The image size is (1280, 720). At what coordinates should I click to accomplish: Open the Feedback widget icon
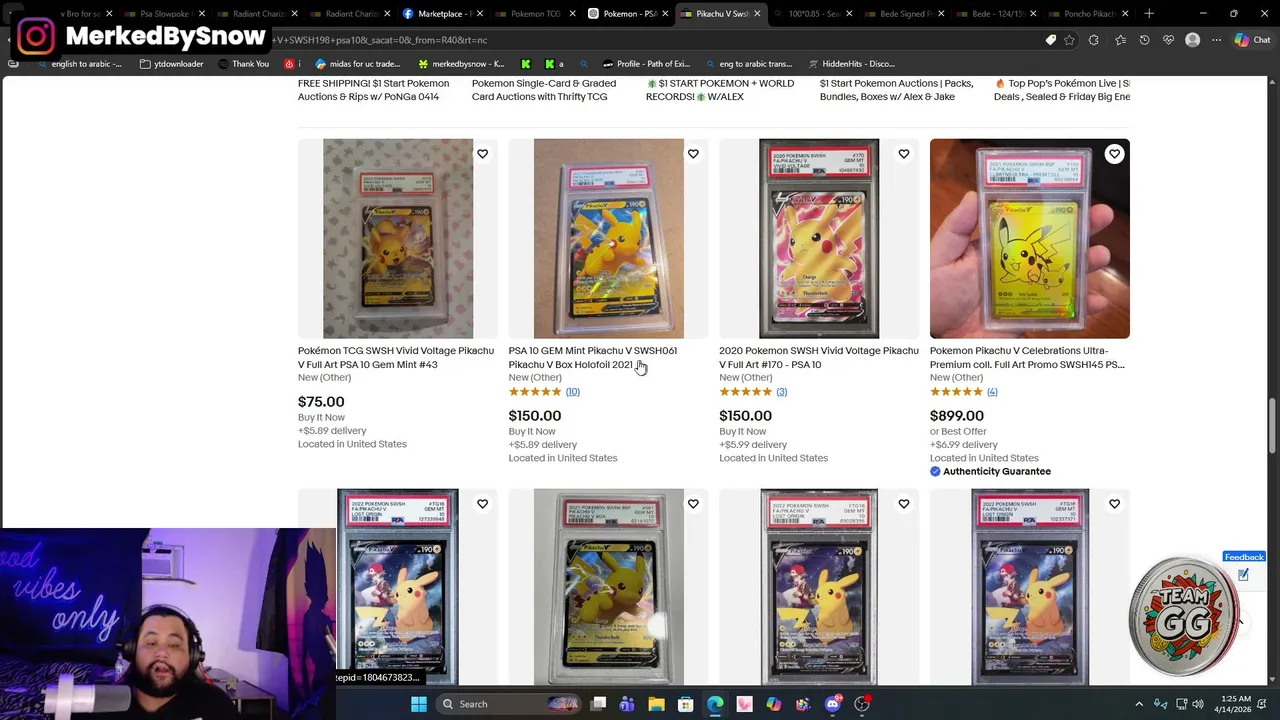pyautogui.click(x=1243, y=575)
